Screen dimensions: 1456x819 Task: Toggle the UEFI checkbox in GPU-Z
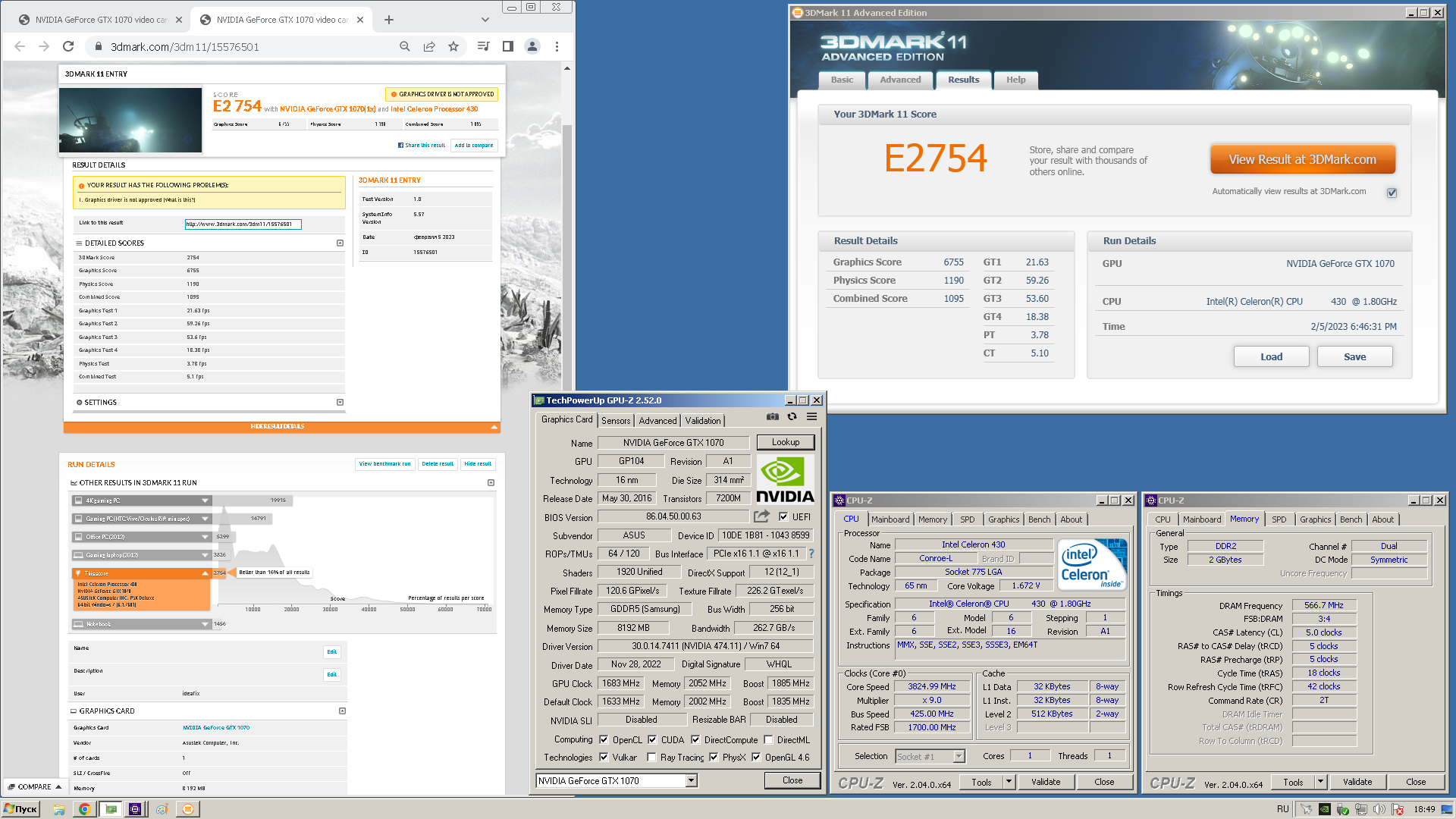coord(783,517)
